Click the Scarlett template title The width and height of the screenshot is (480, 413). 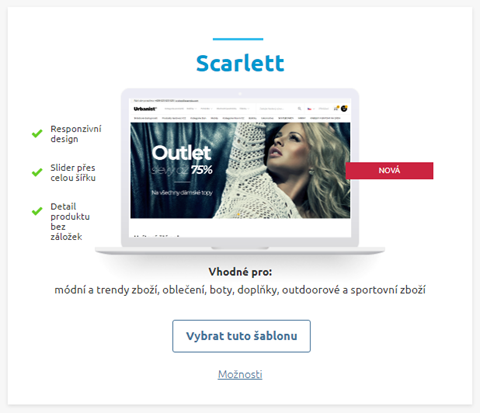coord(240,63)
